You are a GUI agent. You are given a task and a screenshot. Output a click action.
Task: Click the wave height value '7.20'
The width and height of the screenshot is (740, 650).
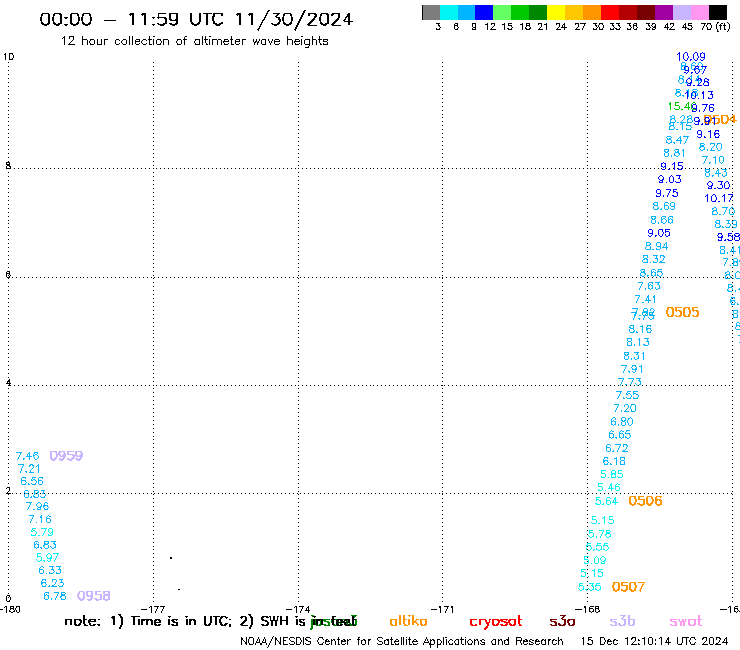coord(625,408)
